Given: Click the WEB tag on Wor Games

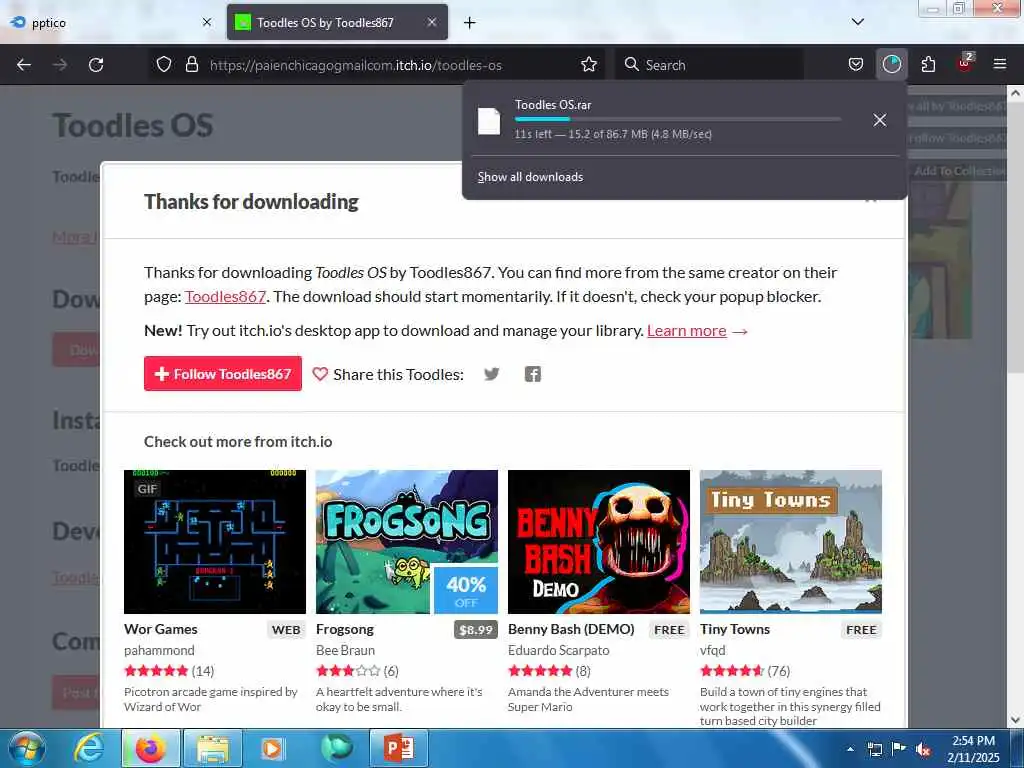Looking at the screenshot, I should [x=286, y=630].
